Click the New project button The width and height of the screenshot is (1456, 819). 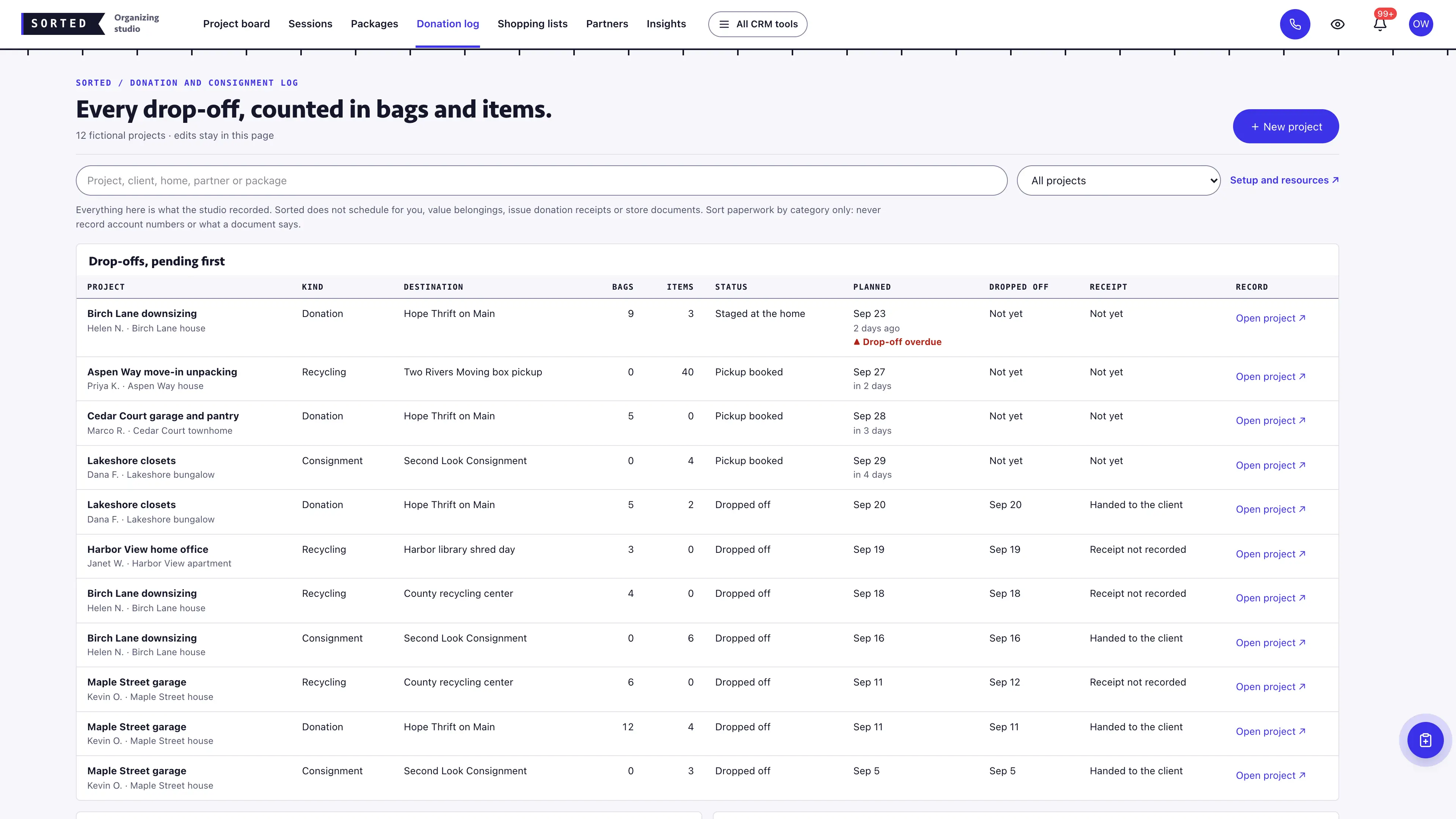pyautogui.click(x=1285, y=126)
